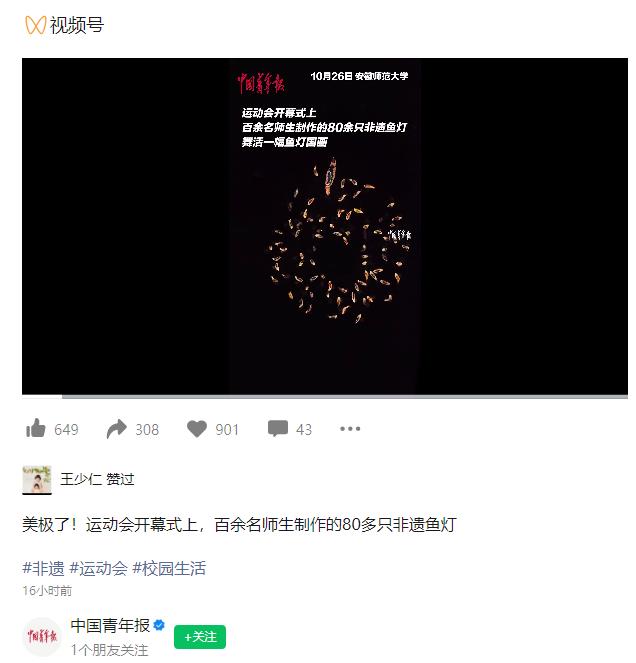
Task: Open the three-dot more options menu
Action: [x=350, y=428]
